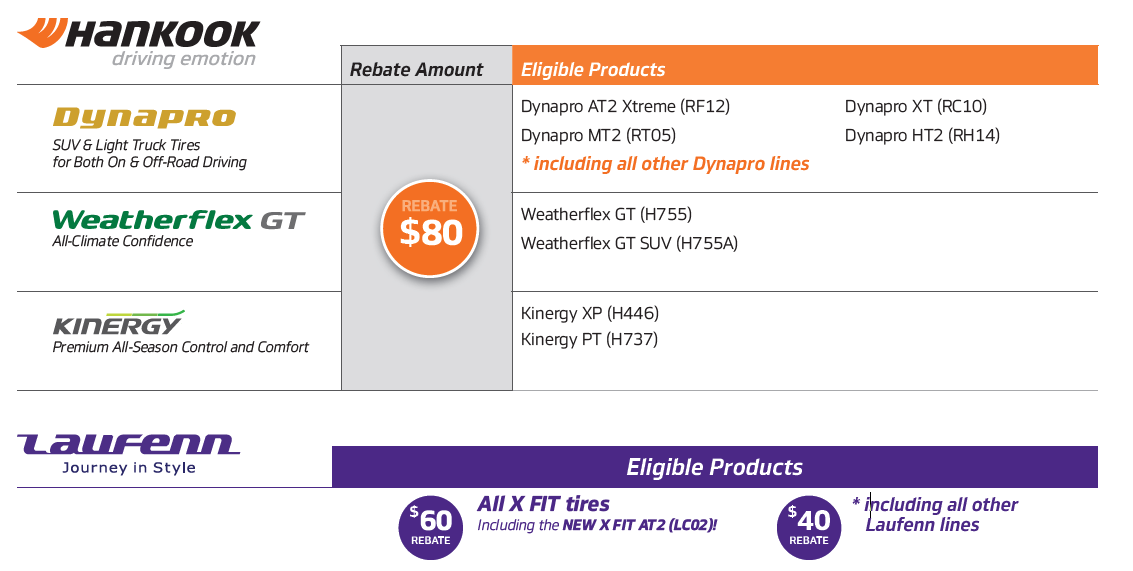
Task: Click the Kinergy brand logo
Action: [119, 323]
